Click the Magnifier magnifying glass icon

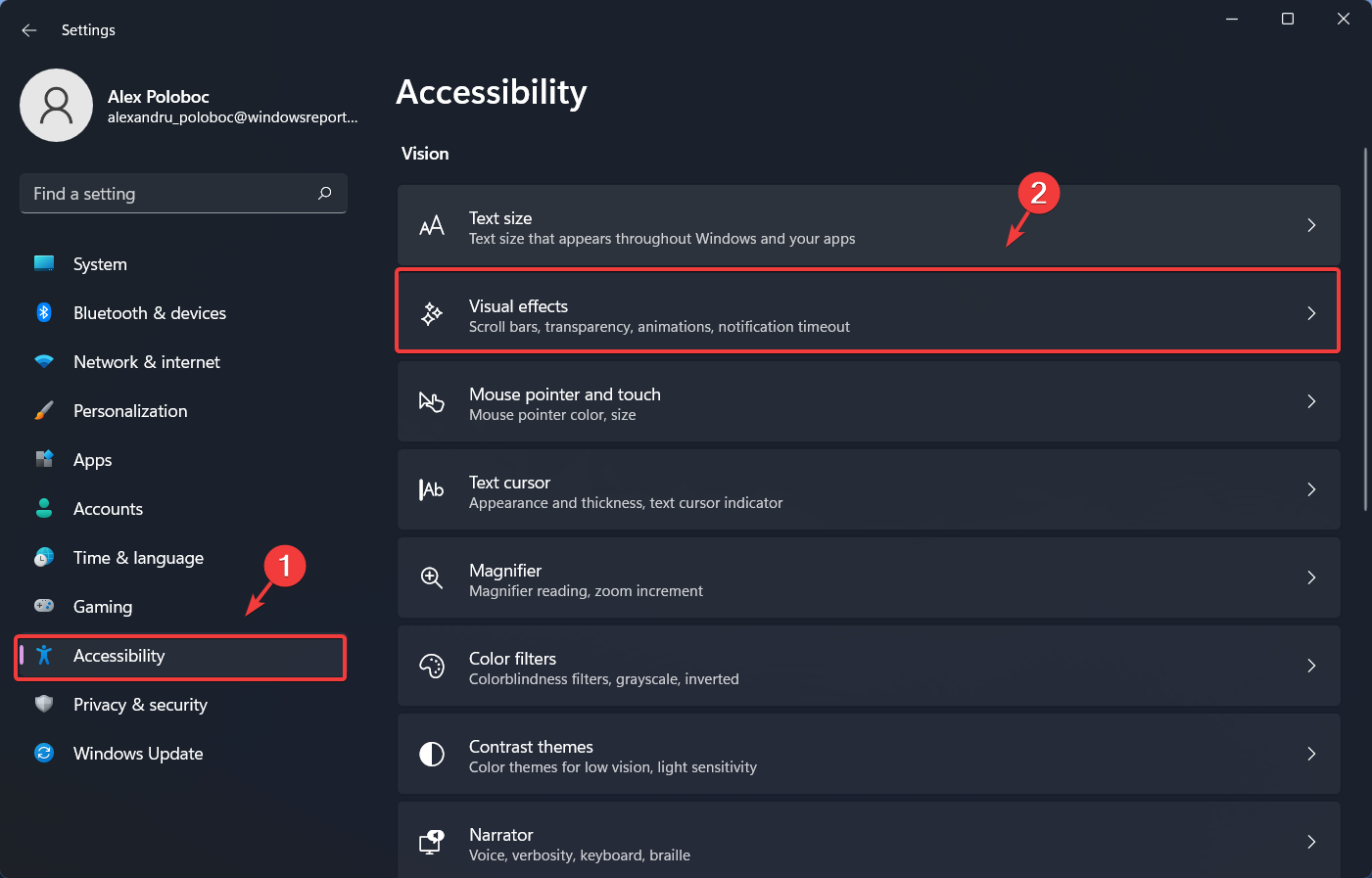[432, 578]
